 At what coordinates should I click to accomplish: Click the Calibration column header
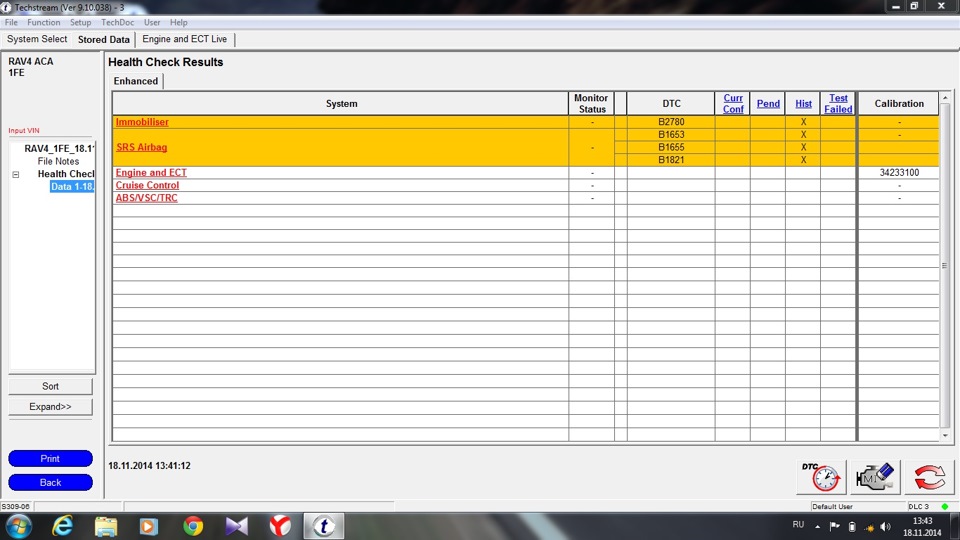point(899,103)
